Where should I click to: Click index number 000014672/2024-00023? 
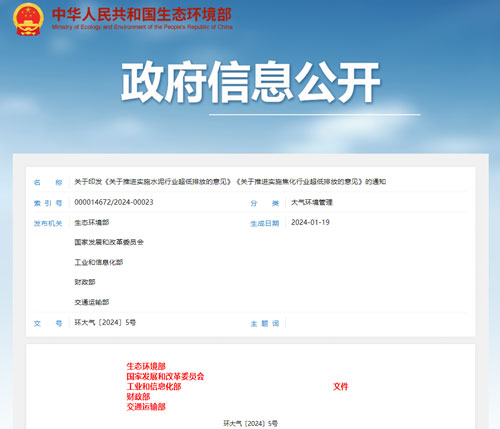[114, 202]
